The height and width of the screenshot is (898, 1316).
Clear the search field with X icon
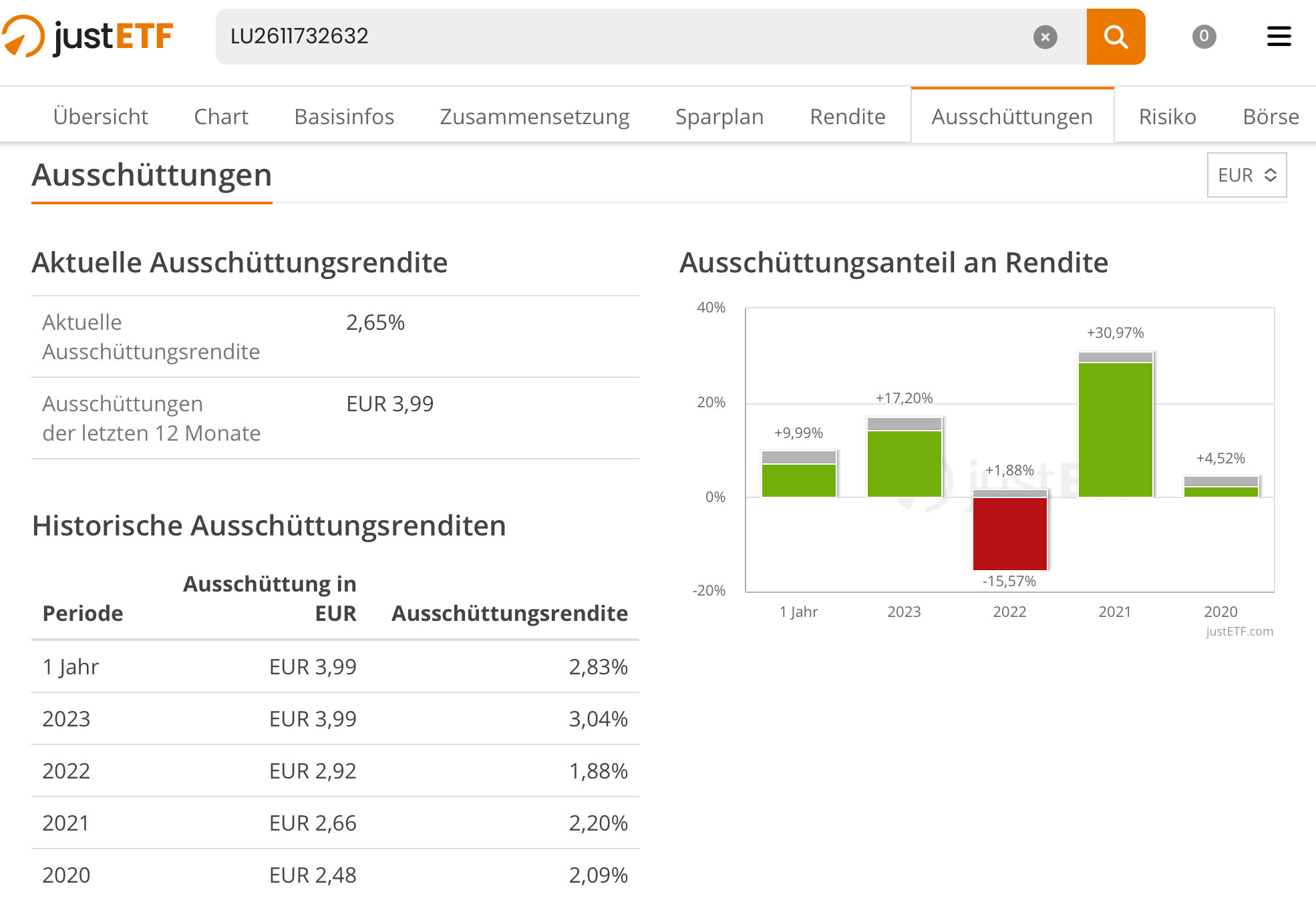1045,37
